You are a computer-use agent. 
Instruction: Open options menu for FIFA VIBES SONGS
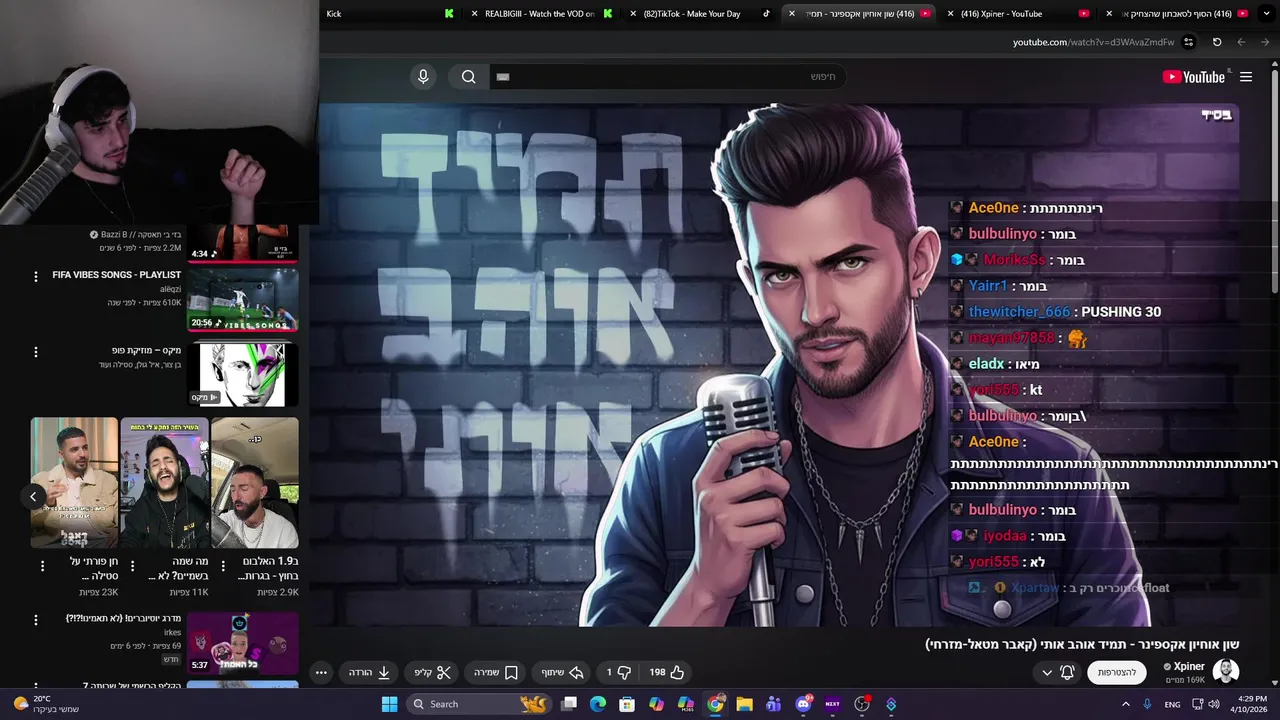(36, 277)
